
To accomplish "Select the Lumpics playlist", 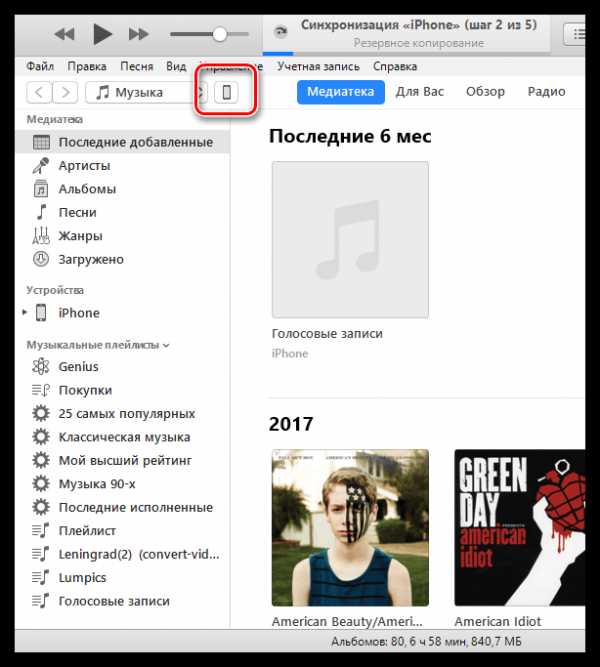I will pos(83,578).
